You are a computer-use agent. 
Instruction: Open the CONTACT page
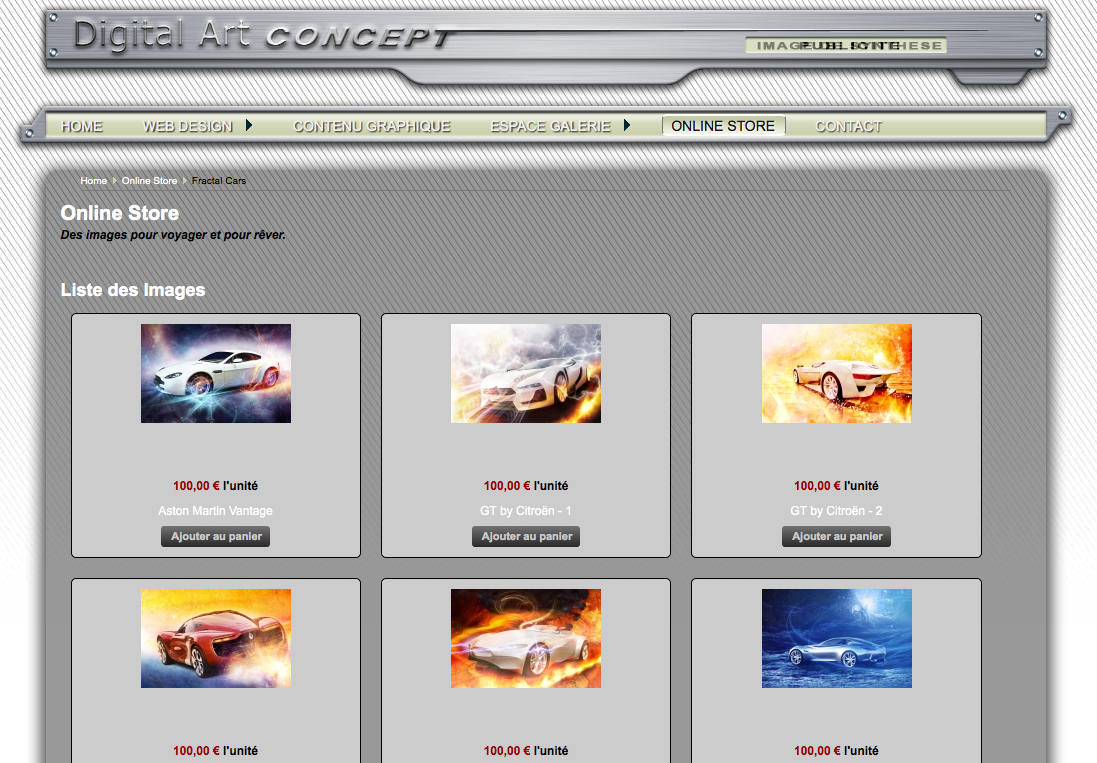click(x=849, y=127)
